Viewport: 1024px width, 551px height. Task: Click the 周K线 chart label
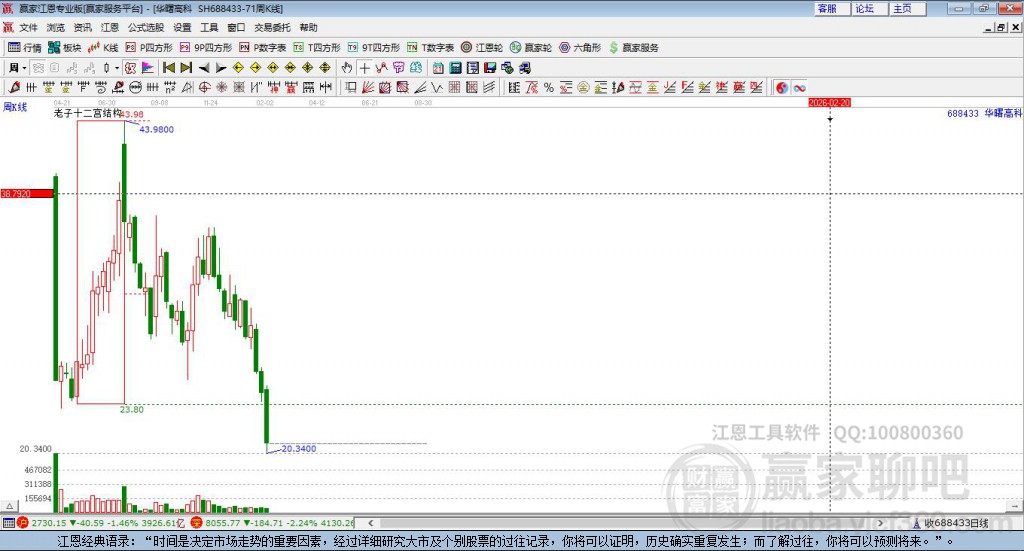coord(15,107)
